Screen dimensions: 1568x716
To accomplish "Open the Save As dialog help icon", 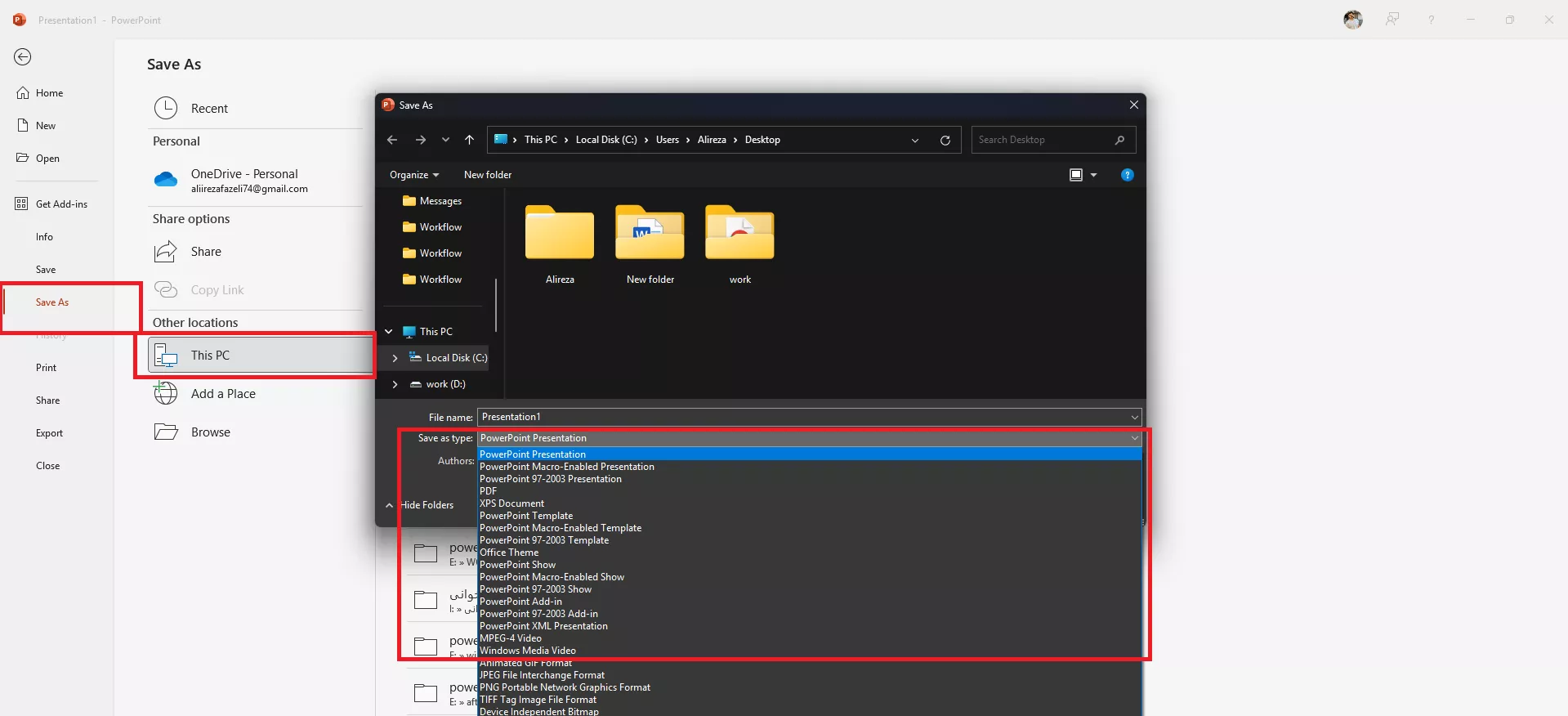I will tap(1127, 175).
